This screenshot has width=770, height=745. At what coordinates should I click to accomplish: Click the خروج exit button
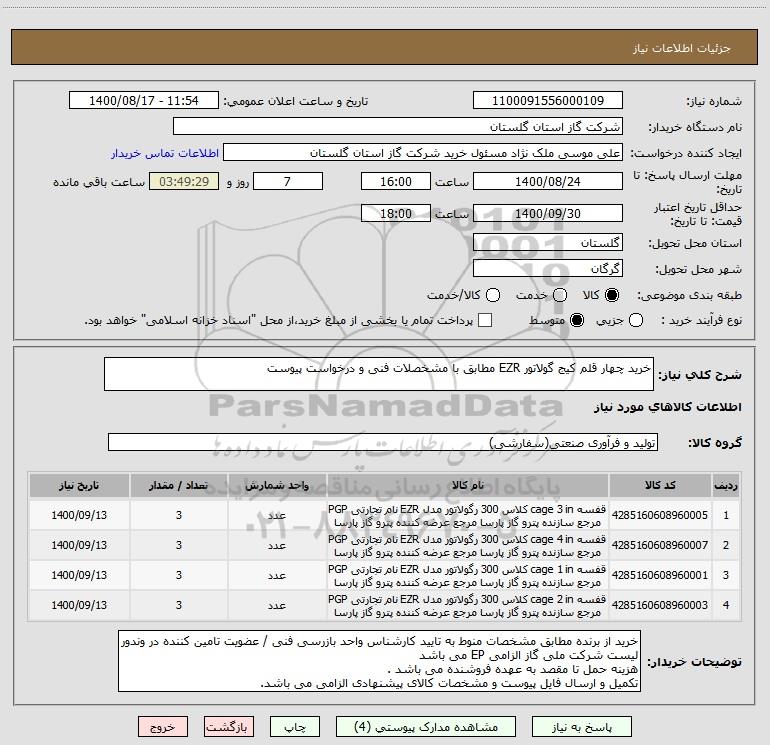[163, 727]
